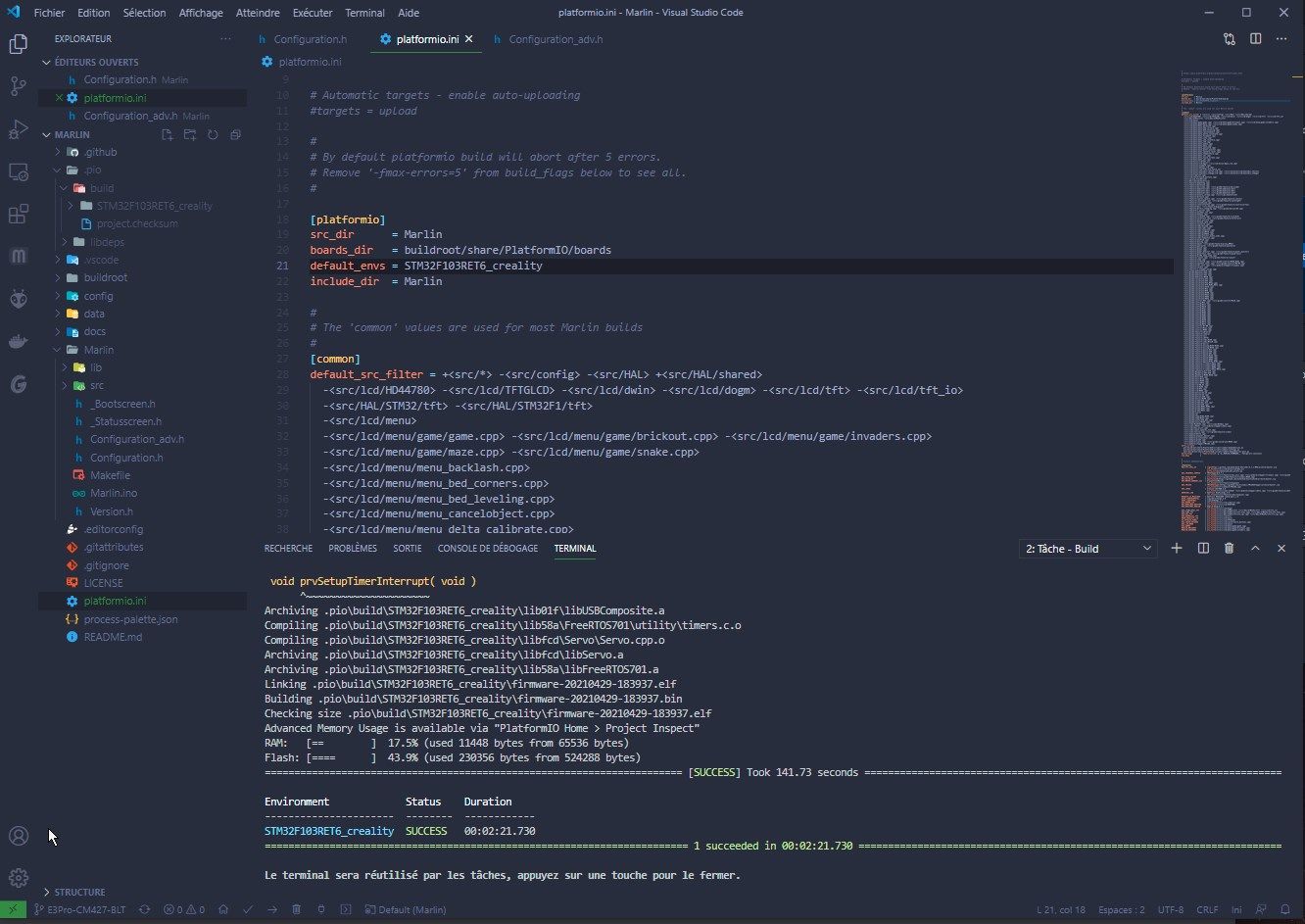
Task: Add a new terminal with plus icon
Action: (x=1177, y=549)
